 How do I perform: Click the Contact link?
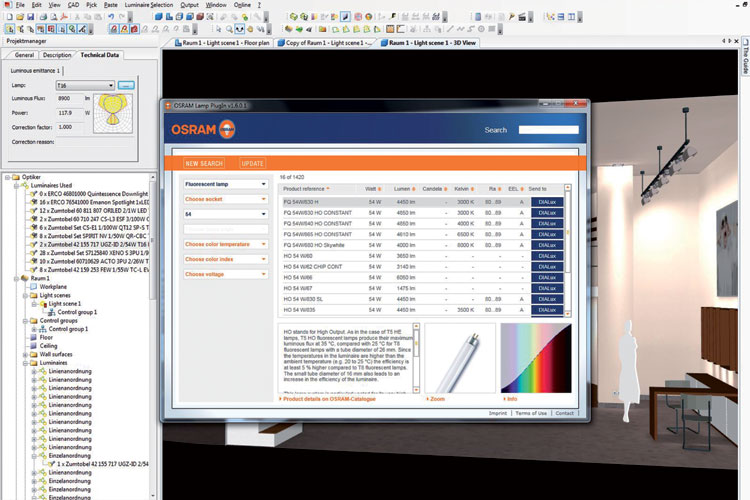pyautogui.click(x=564, y=413)
